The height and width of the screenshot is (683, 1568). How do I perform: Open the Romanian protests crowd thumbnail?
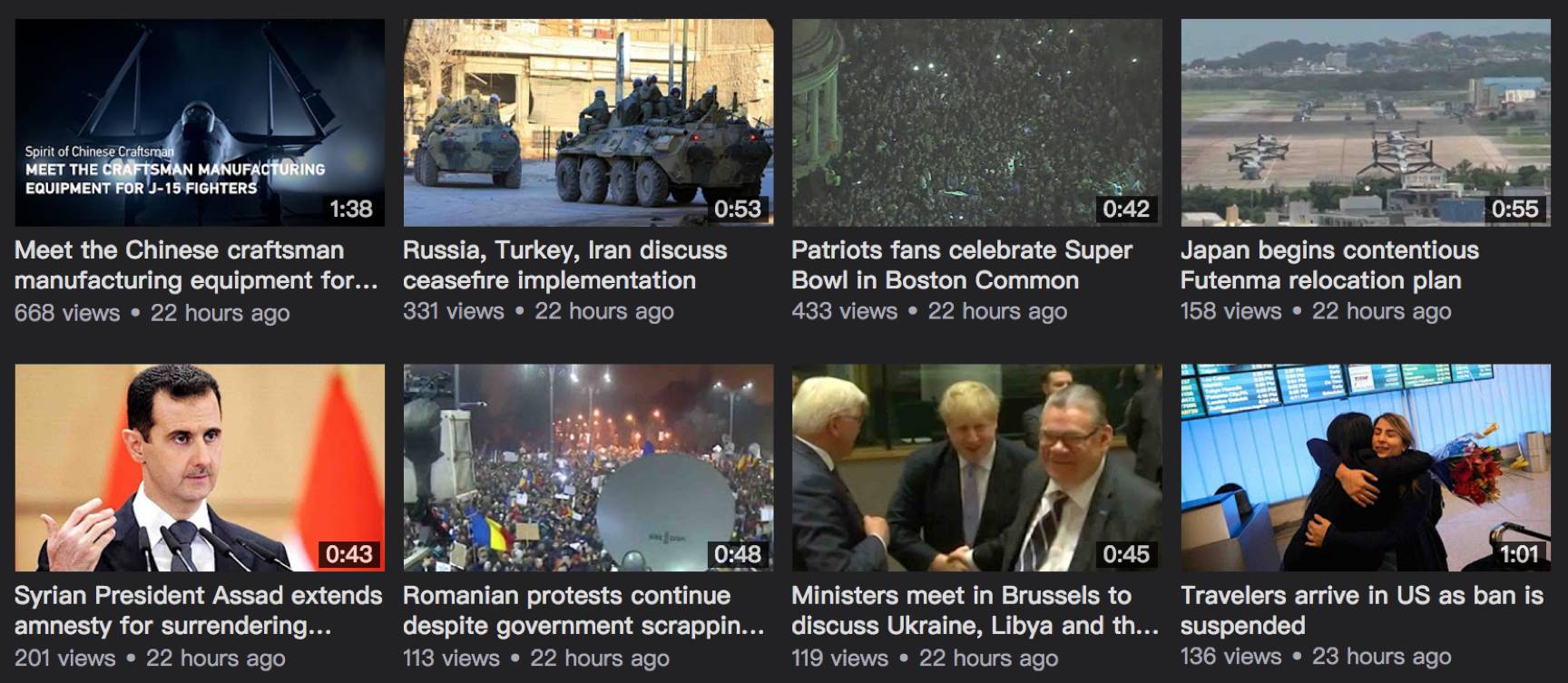(x=588, y=468)
